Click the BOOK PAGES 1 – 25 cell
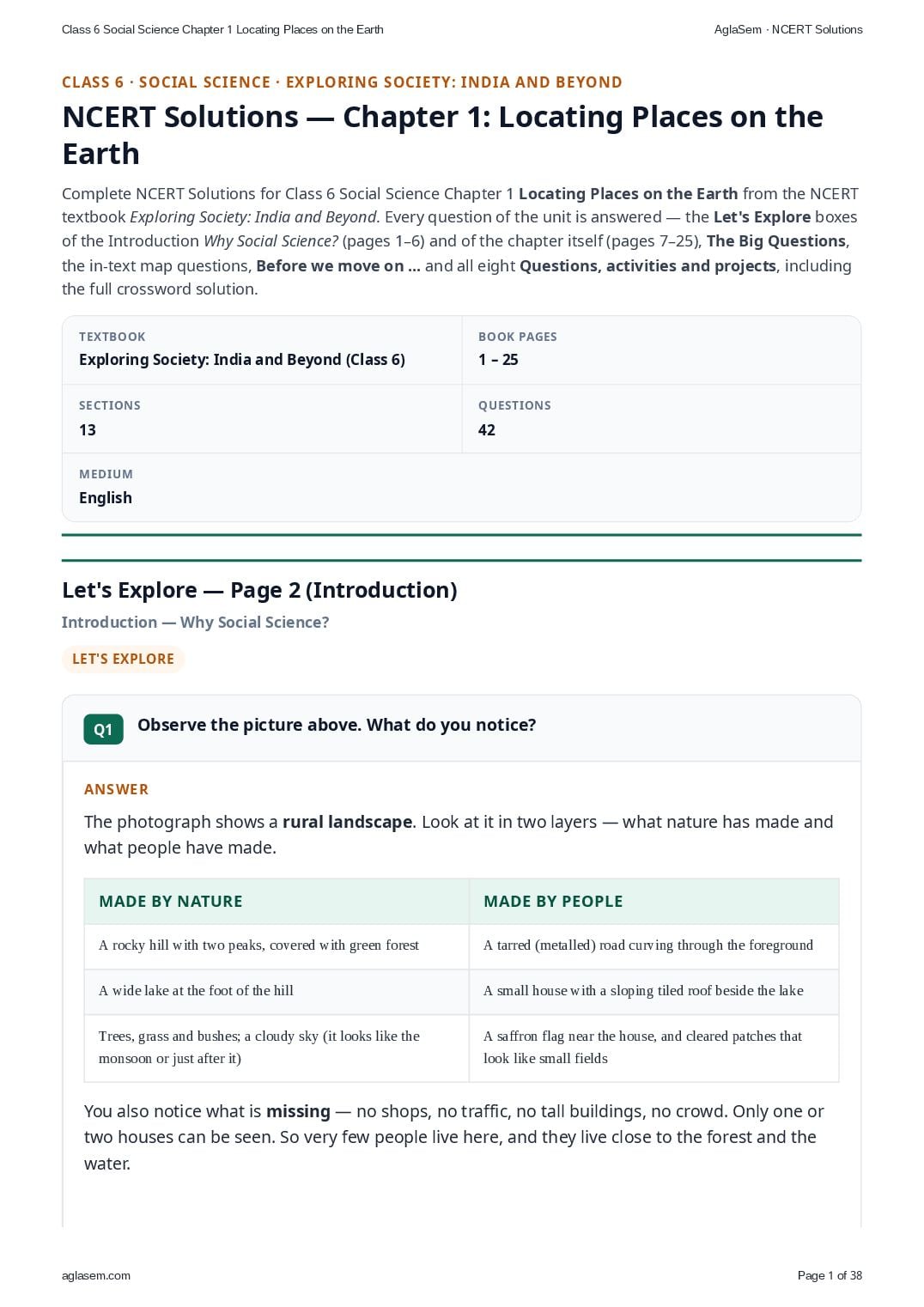Screen dimensions: 924x1307 tap(661, 350)
